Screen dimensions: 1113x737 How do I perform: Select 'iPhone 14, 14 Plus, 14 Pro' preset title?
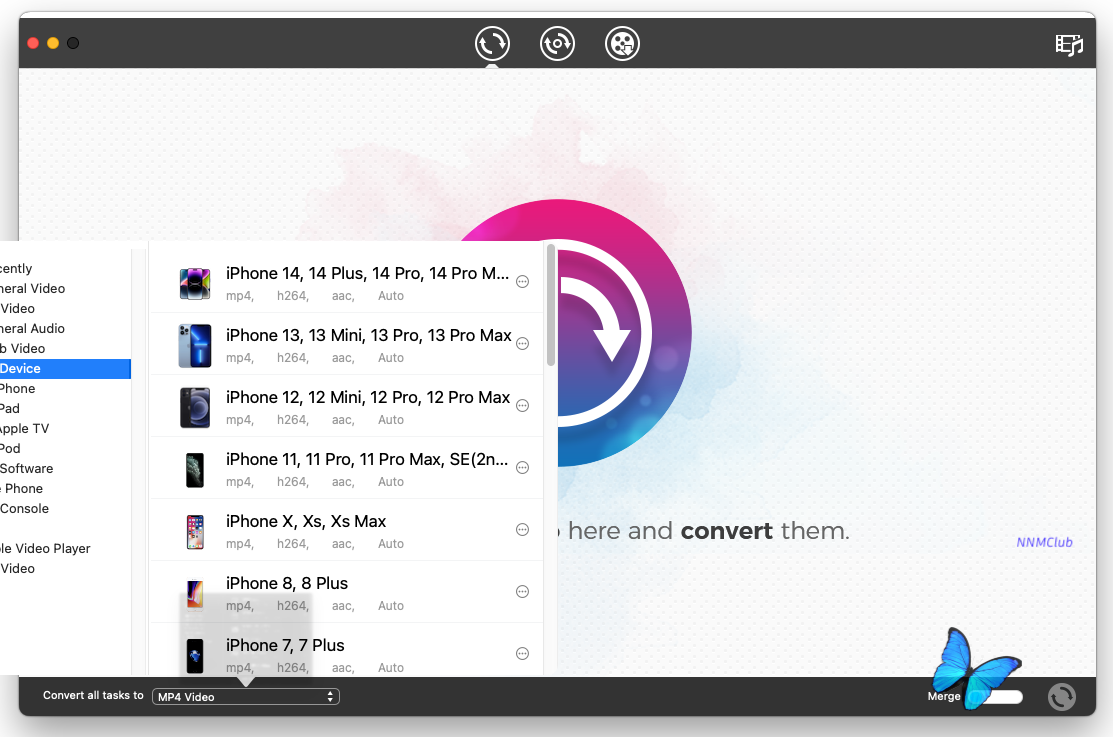(367, 273)
